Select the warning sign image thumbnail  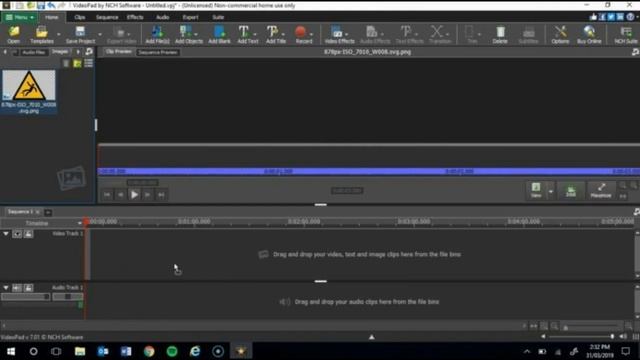[29, 85]
